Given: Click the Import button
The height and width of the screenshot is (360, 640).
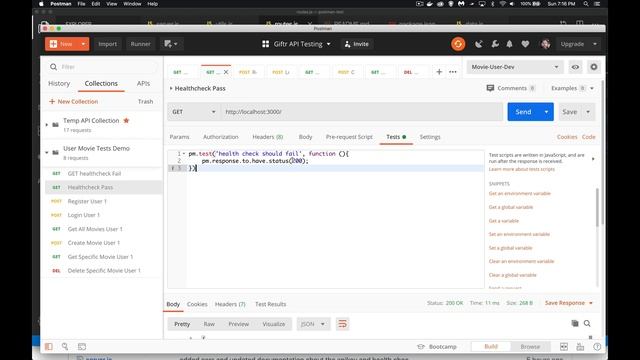Looking at the screenshot, I should pos(107,44).
